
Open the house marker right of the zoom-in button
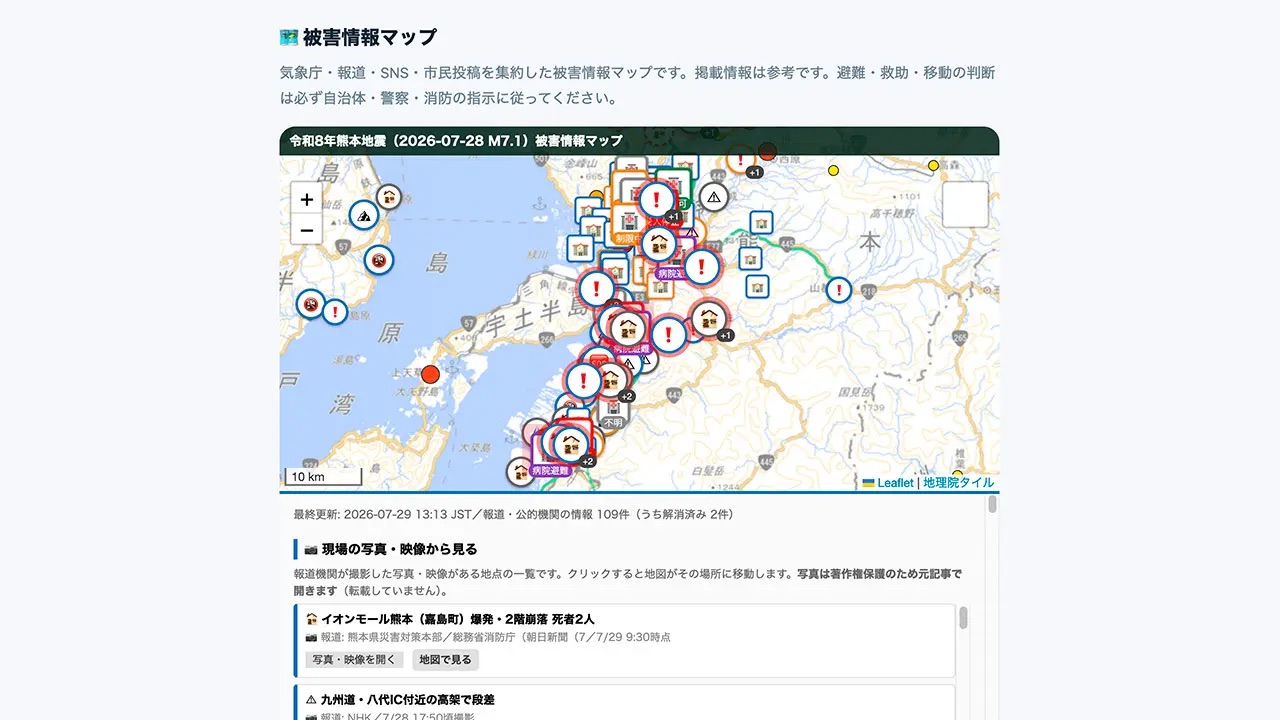coord(390,197)
